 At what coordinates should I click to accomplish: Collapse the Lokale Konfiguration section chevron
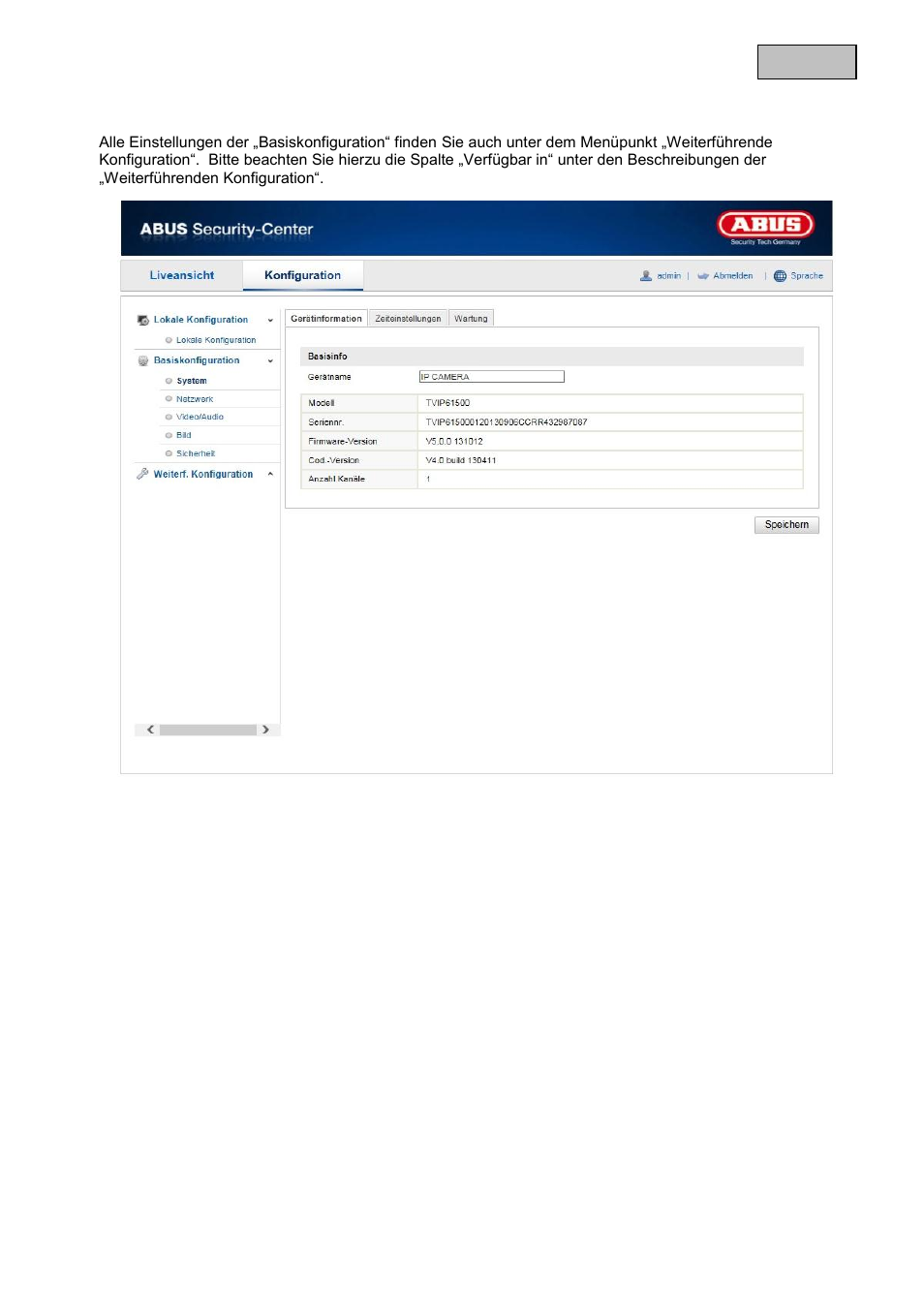tap(270, 320)
